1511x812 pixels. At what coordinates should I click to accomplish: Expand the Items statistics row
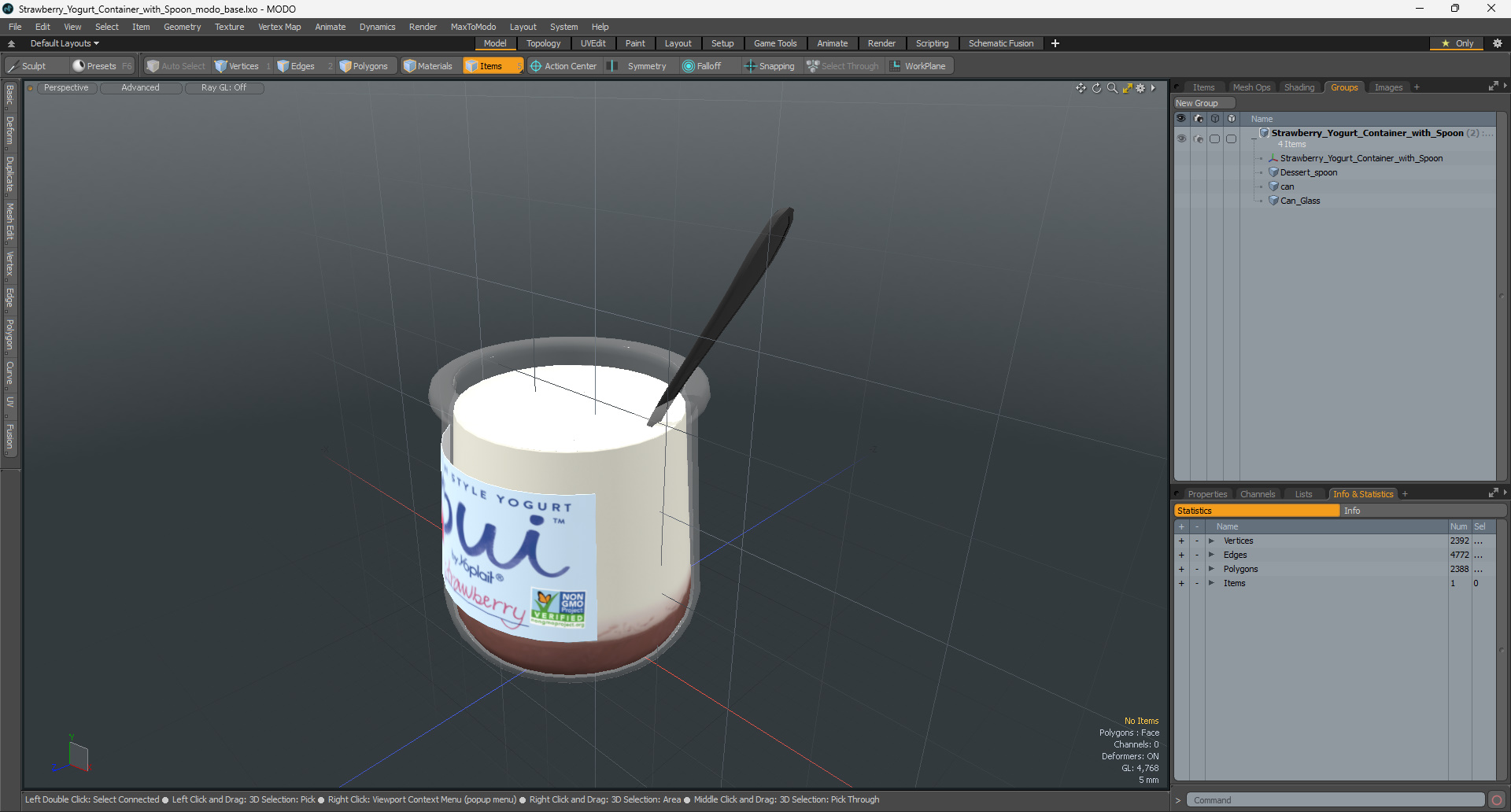coord(1211,583)
